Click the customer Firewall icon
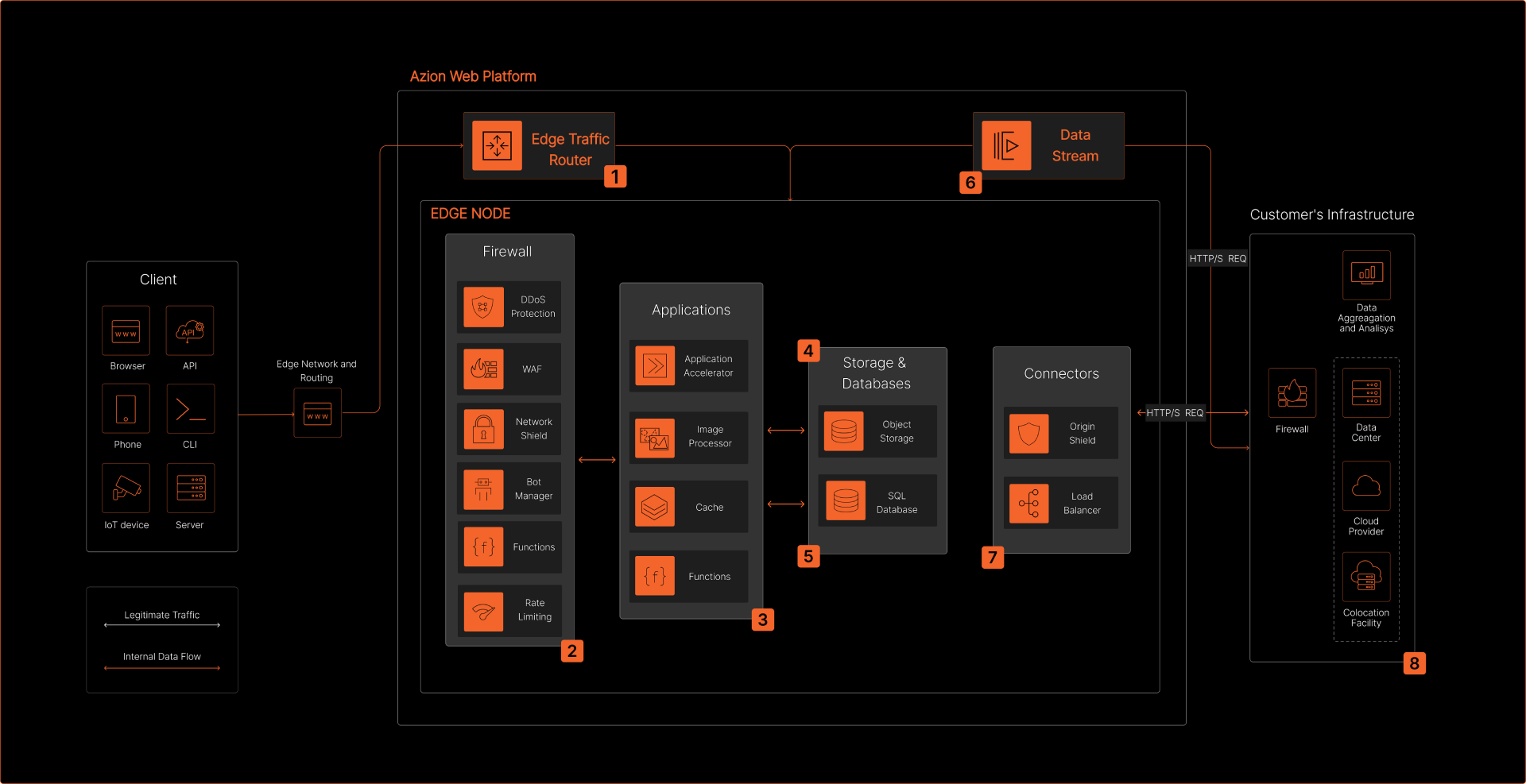 (1292, 392)
